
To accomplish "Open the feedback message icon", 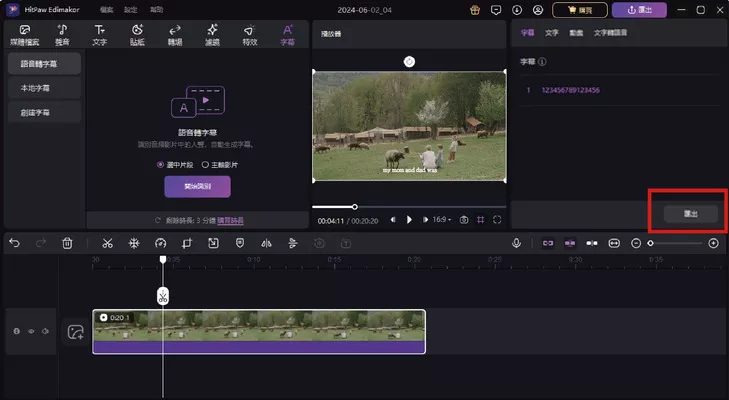I will (496, 10).
